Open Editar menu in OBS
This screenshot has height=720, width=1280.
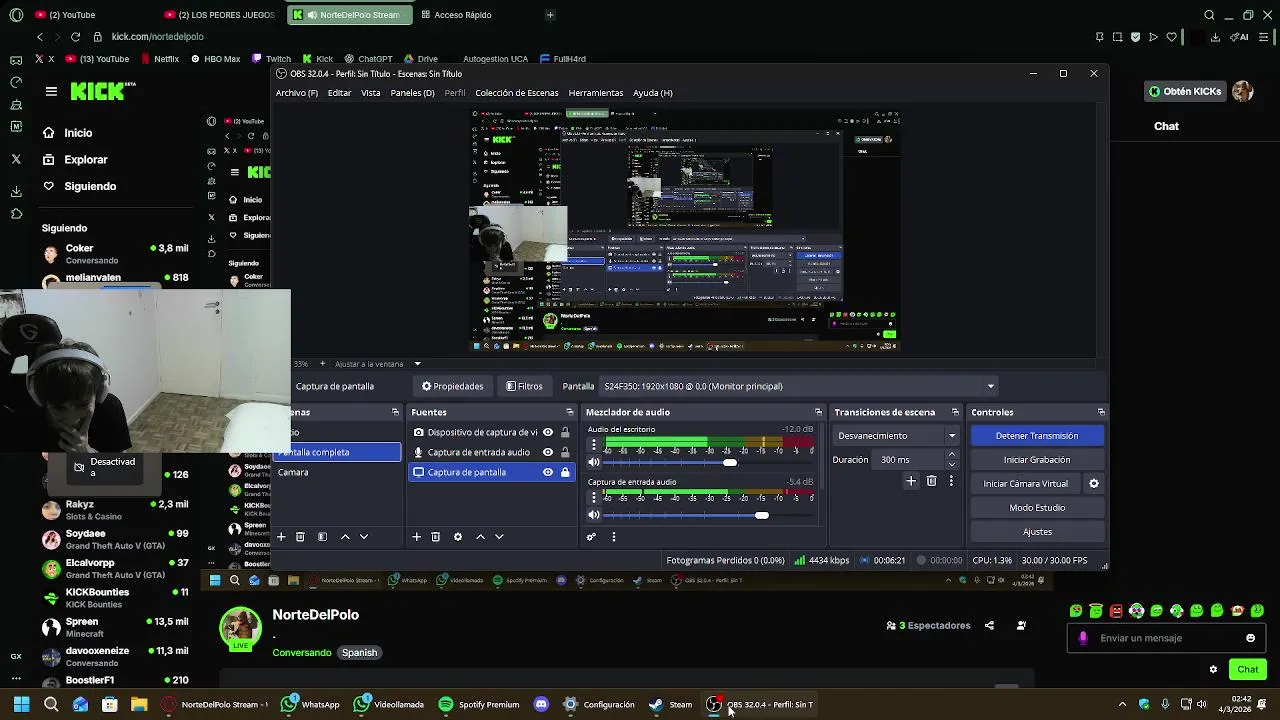[x=339, y=93]
